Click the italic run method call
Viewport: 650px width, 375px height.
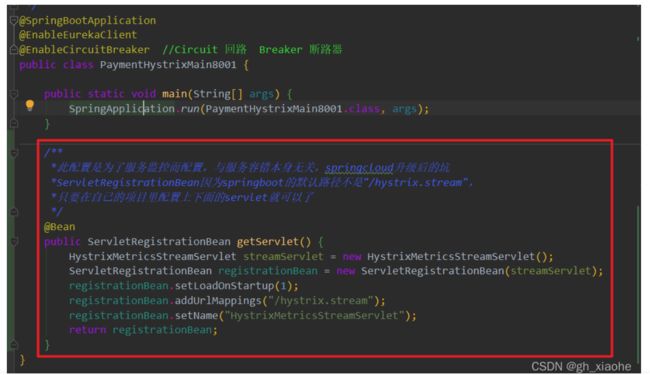tap(190, 109)
